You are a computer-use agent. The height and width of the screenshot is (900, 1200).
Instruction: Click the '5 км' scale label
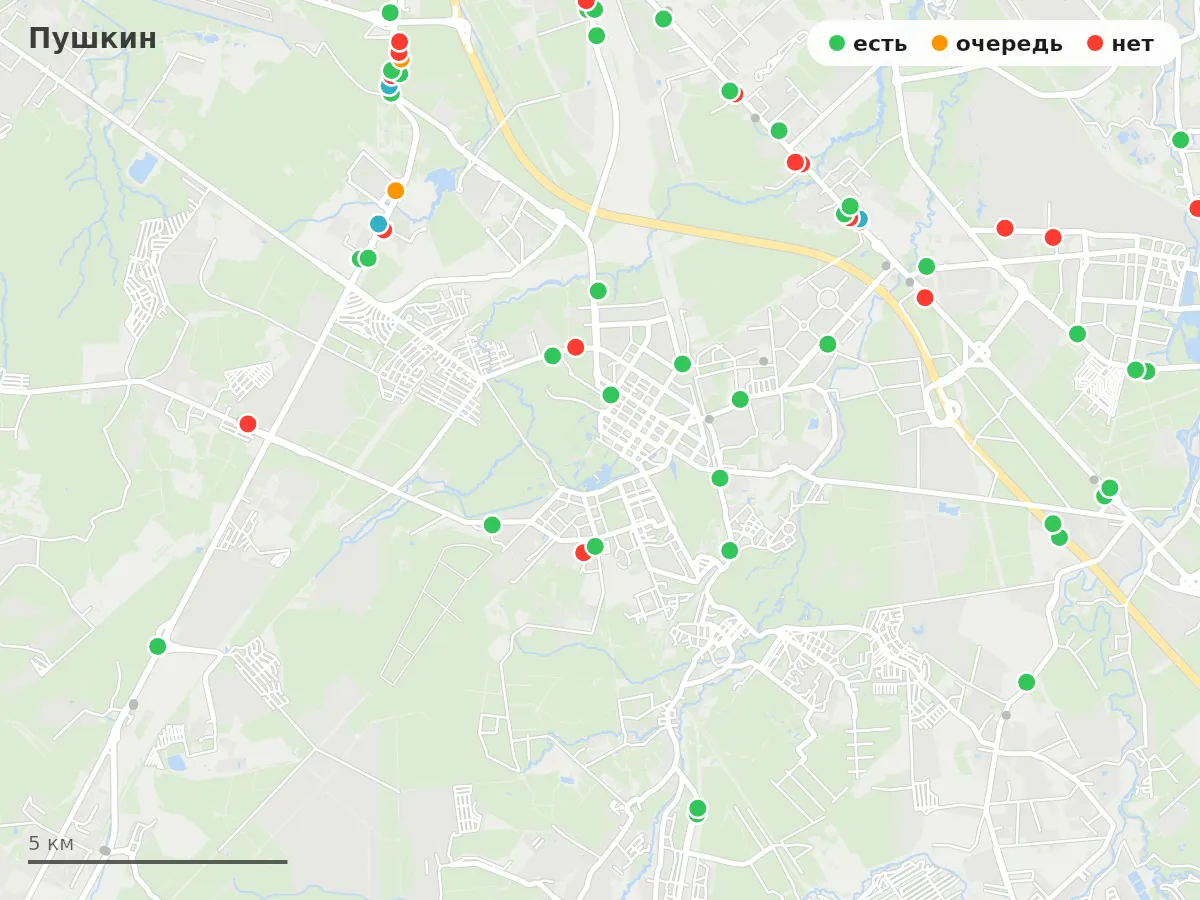(51, 843)
